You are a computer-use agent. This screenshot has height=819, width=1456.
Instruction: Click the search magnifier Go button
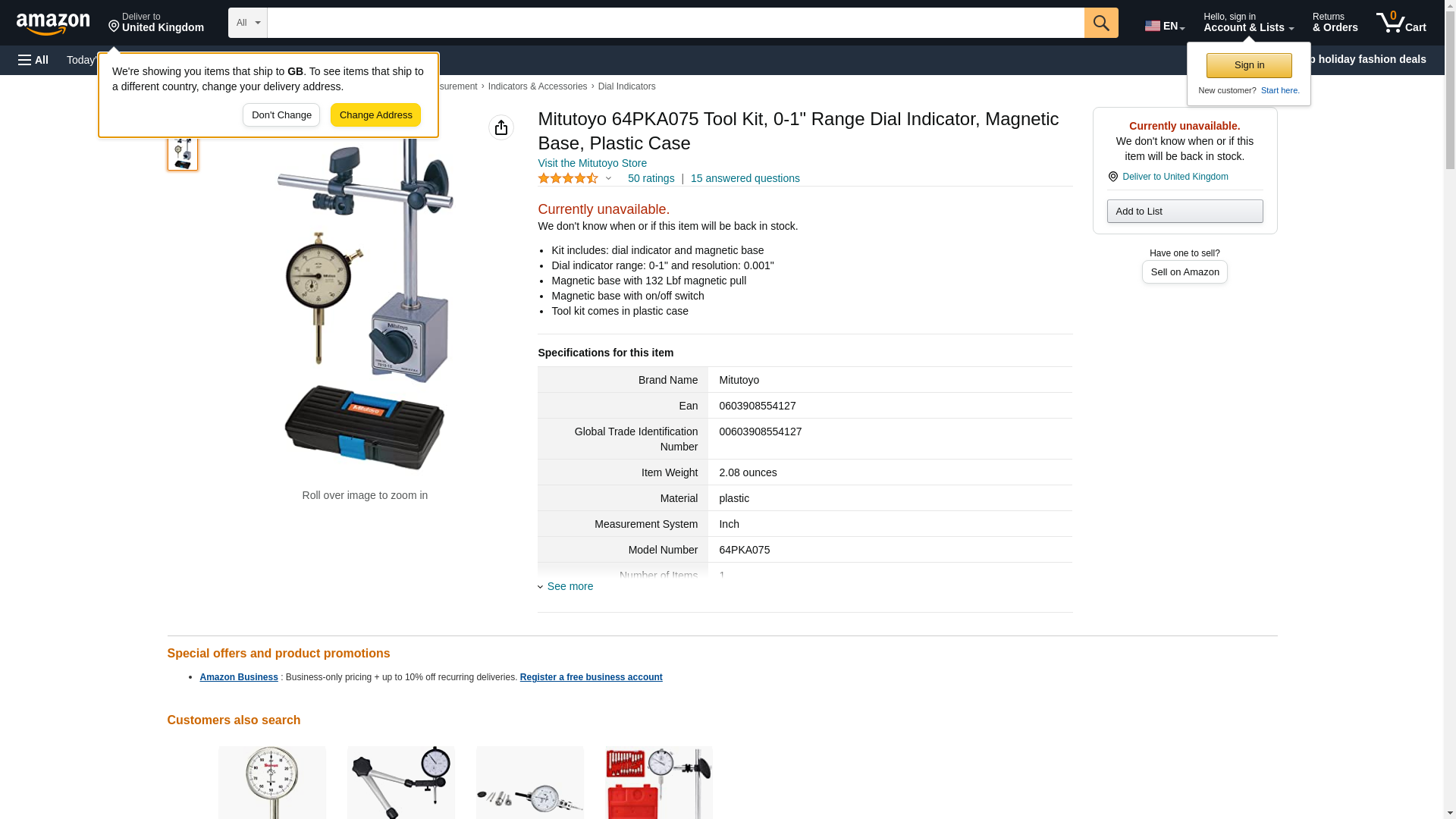click(1101, 23)
